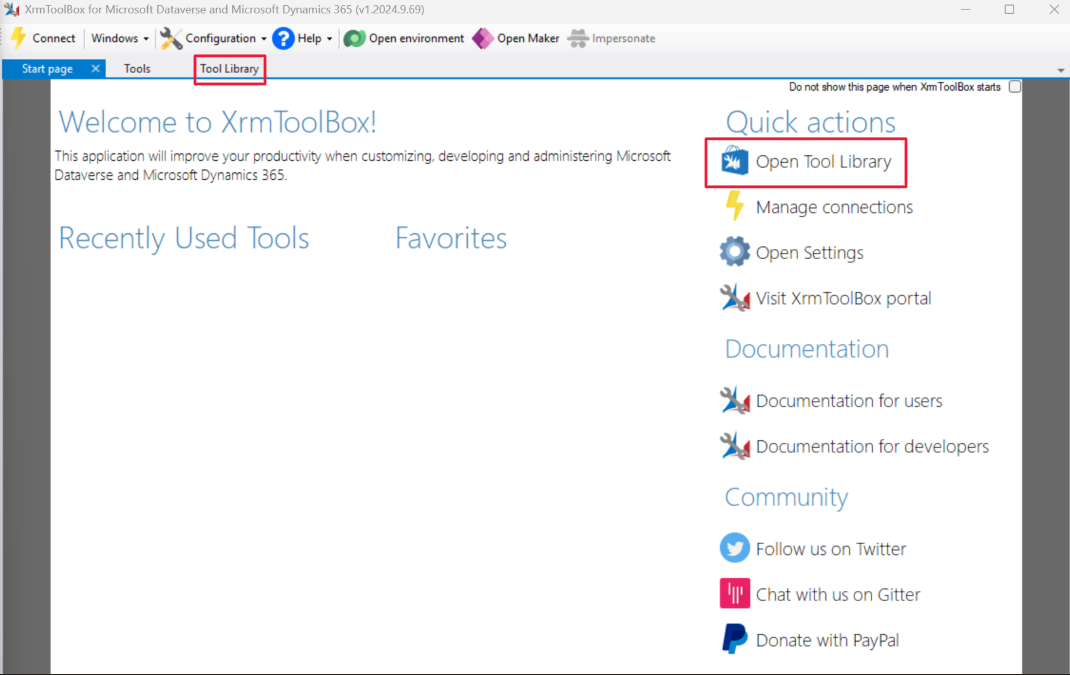Click the 'Quick actions' heading
Image resolution: width=1070 pixels, height=675 pixels.
(x=811, y=122)
